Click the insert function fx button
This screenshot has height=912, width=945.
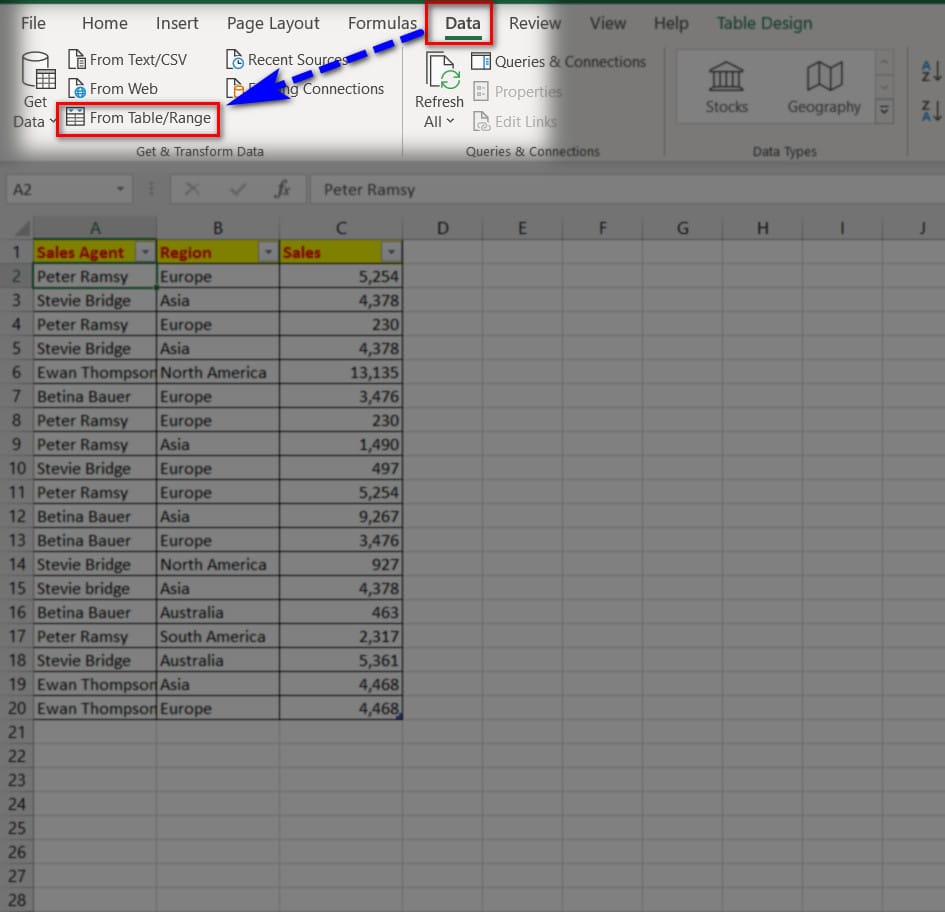pyautogui.click(x=283, y=189)
